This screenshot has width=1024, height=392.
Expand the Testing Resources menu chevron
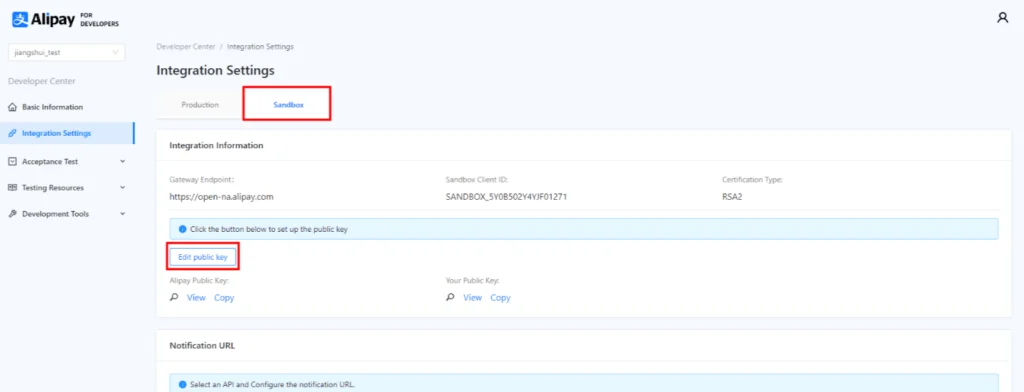point(123,188)
